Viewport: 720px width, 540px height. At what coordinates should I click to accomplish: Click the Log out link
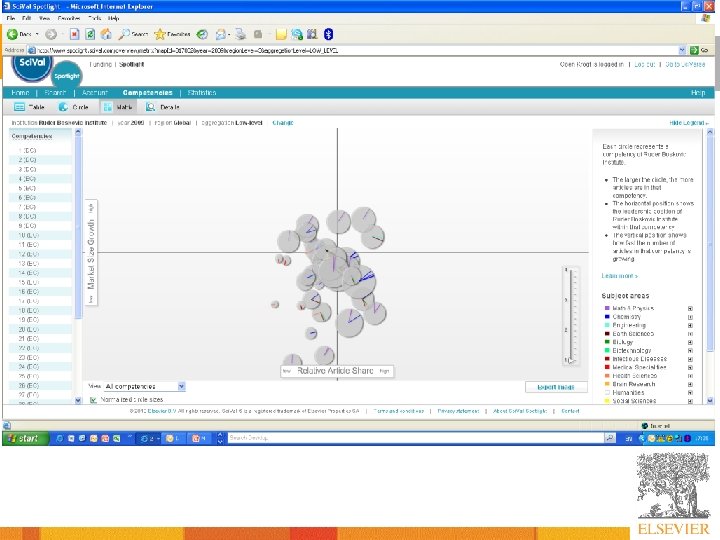tap(645, 64)
